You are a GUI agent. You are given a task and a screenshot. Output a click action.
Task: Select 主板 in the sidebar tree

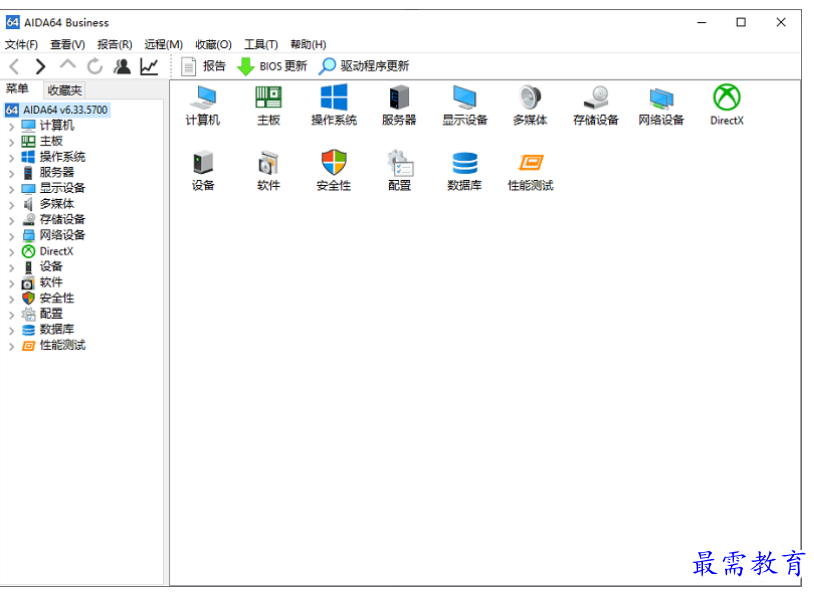pyautogui.click(x=51, y=141)
